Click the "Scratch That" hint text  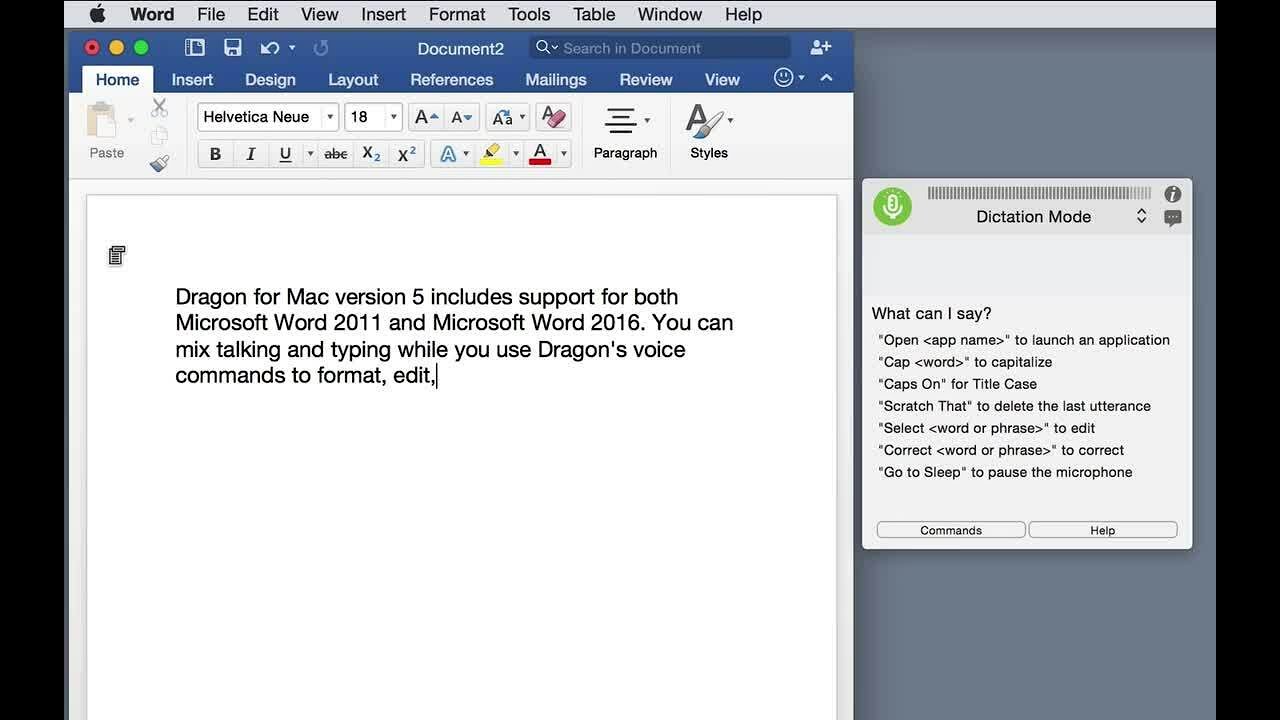point(1014,406)
